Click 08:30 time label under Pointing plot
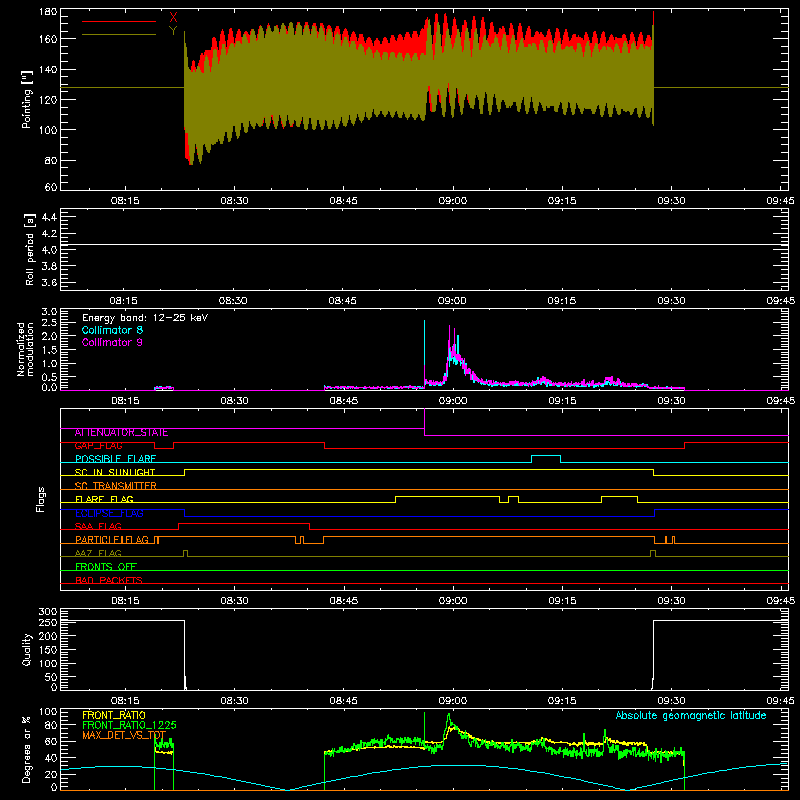This screenshot has height=800, width=800. (234, 201)
